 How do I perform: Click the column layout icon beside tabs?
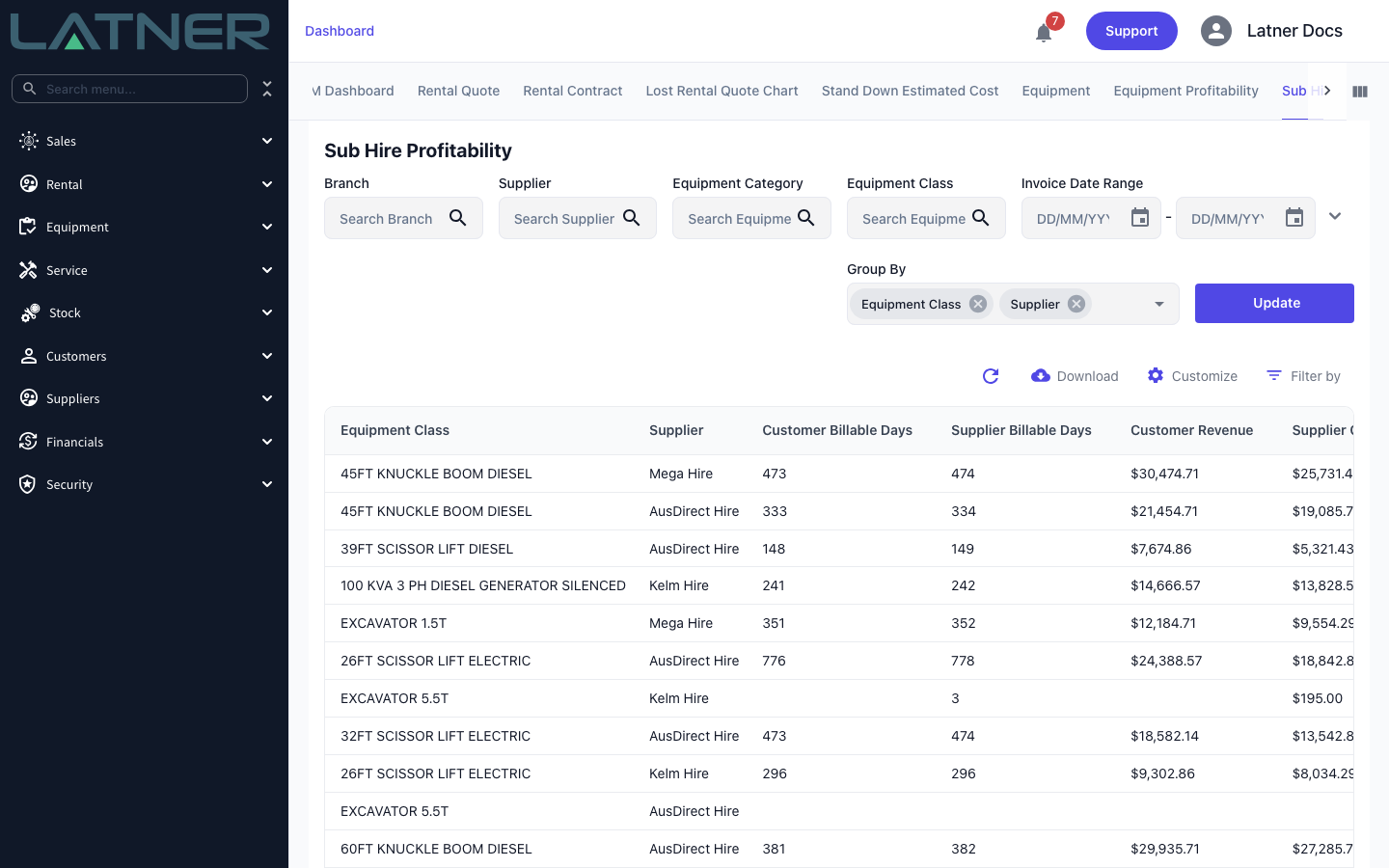click(1360, 92)
